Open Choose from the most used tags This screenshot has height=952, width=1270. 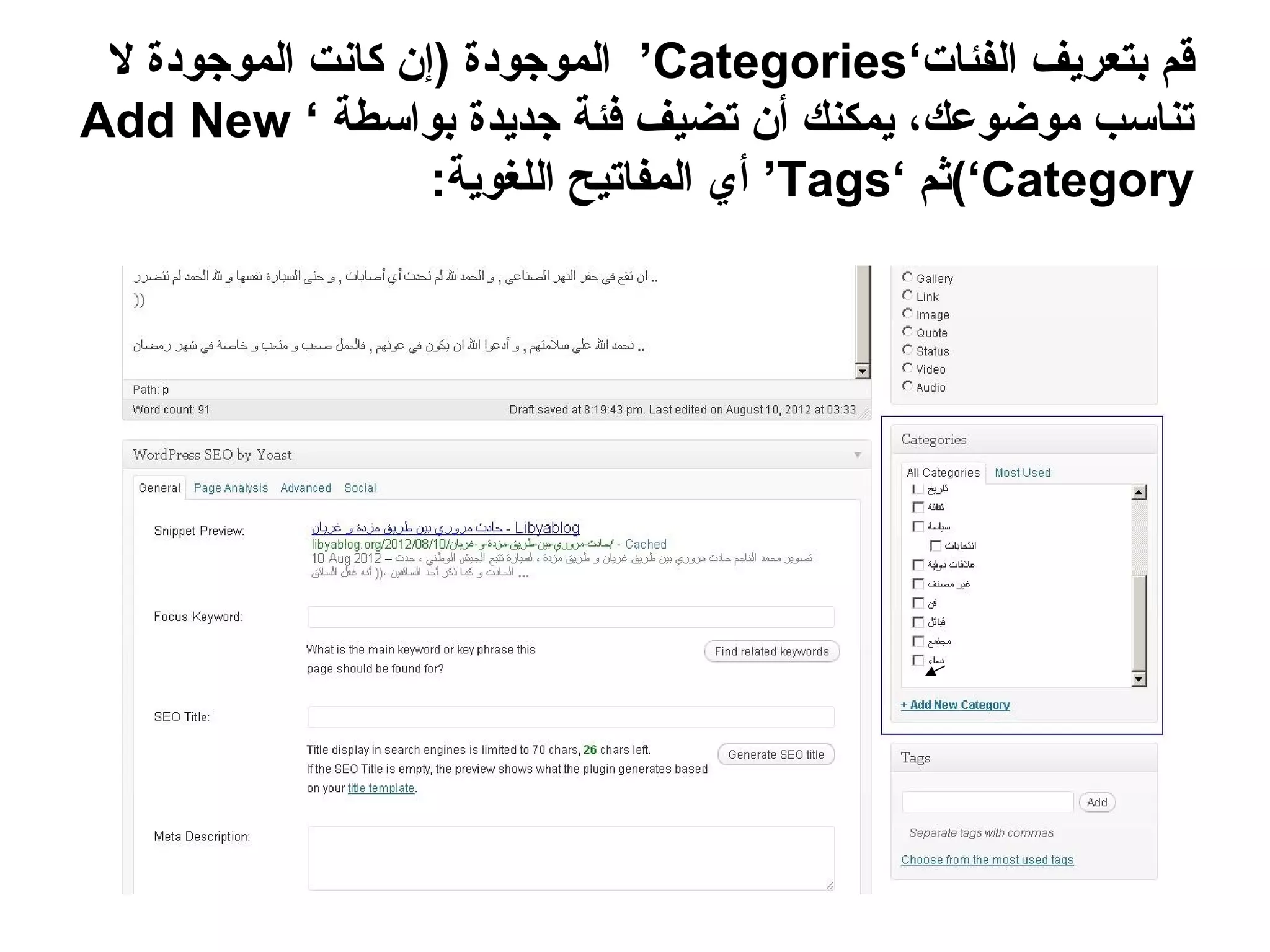click(987, 860)
